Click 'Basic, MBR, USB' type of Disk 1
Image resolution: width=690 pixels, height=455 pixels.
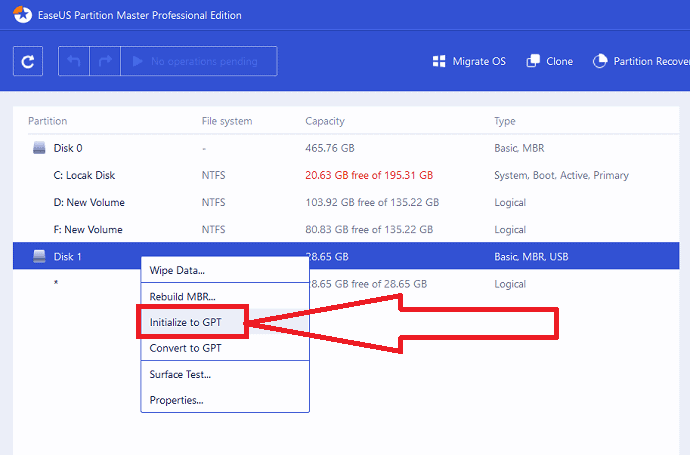click(x=531, y=257)
